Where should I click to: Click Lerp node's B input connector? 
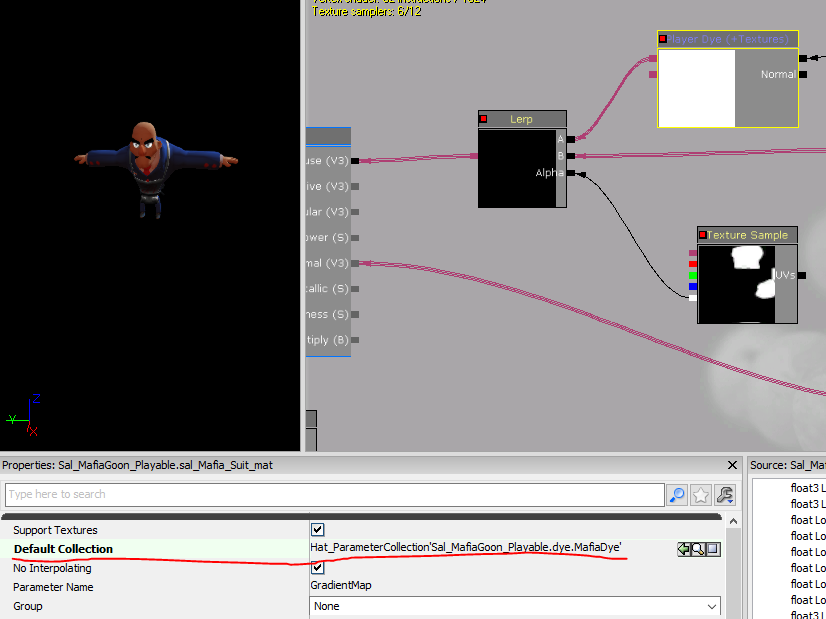point(571,156)
